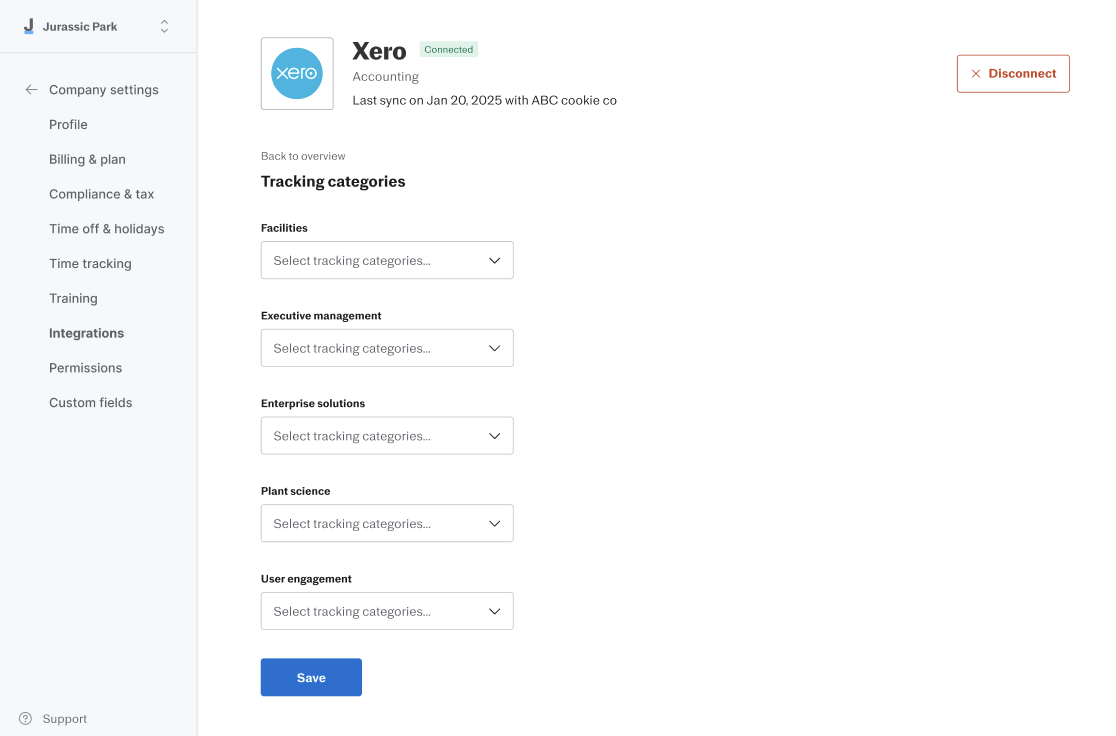Open the Plant science tracking categories dropdown

(387, 523)
